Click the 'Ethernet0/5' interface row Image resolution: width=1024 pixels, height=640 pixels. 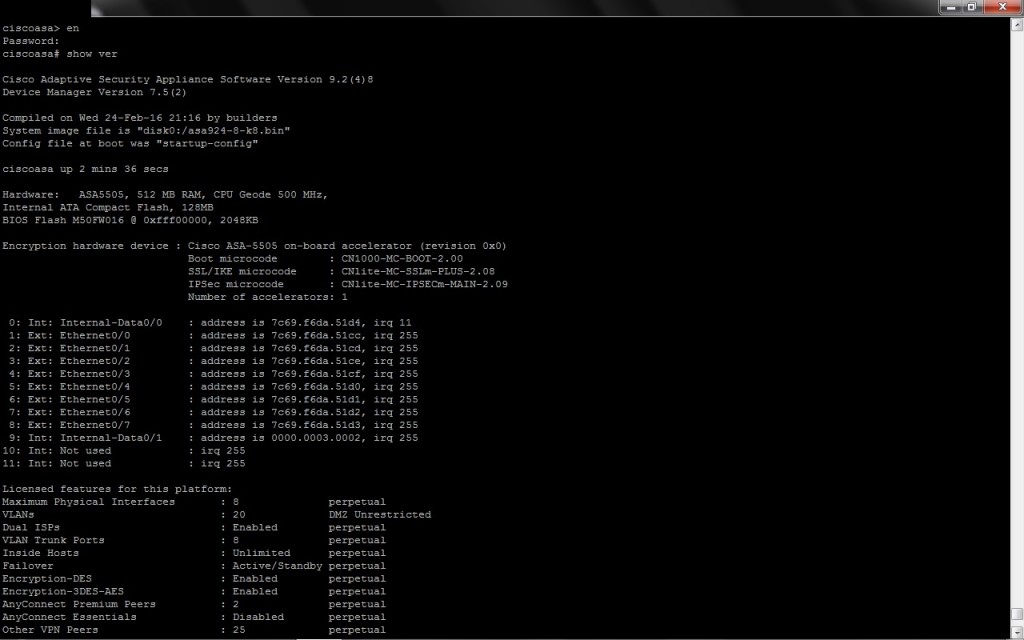(213, 399)
